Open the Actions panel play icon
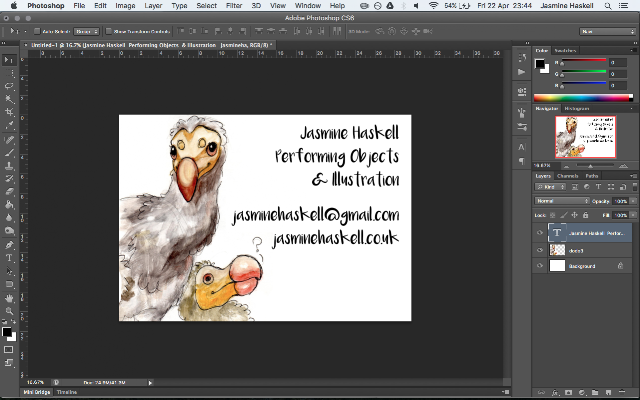Image resolution: width=640 pixels, height=400 pixels. 521,72
